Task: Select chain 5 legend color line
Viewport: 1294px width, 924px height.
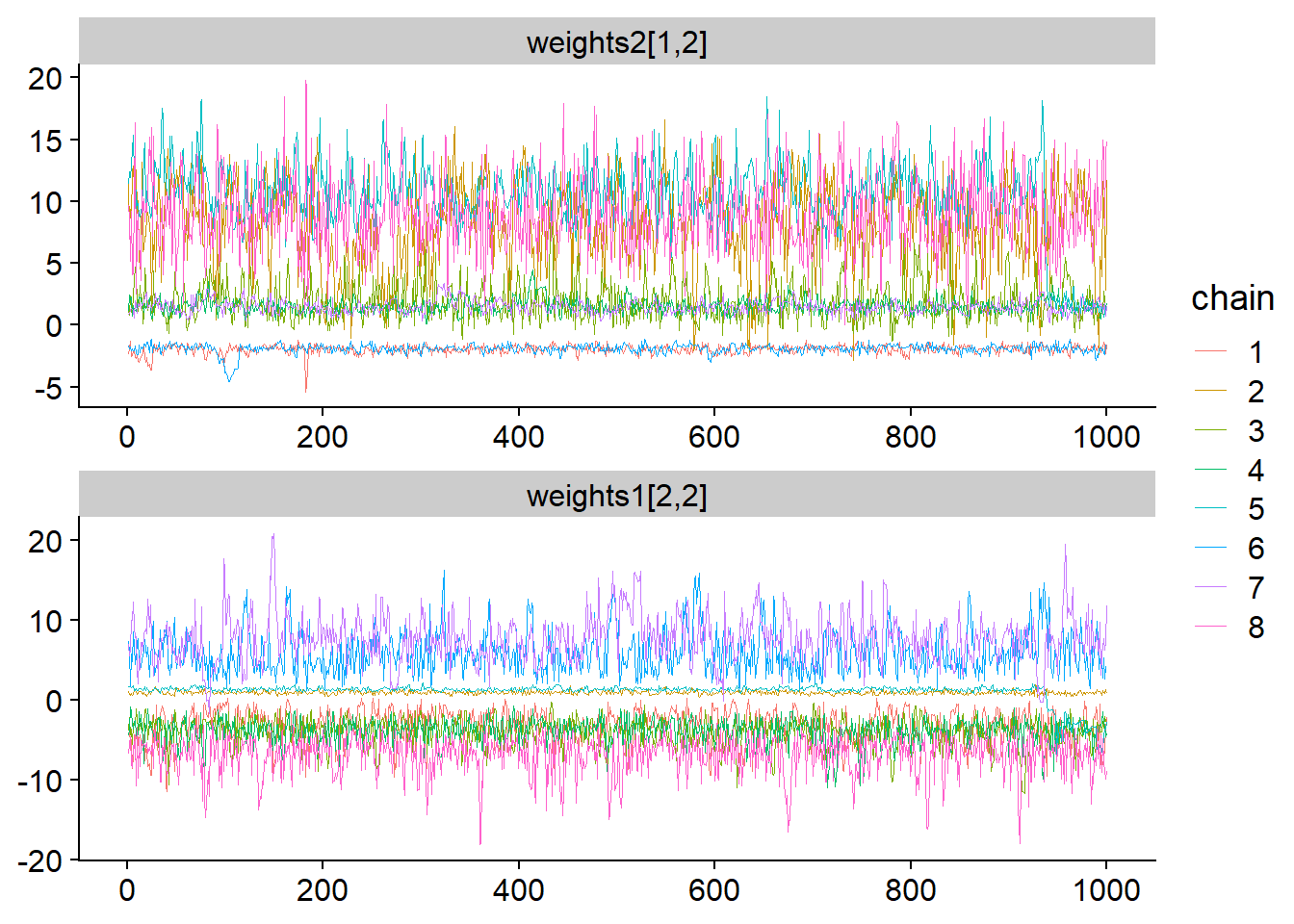Action: tap(1211, 509)
